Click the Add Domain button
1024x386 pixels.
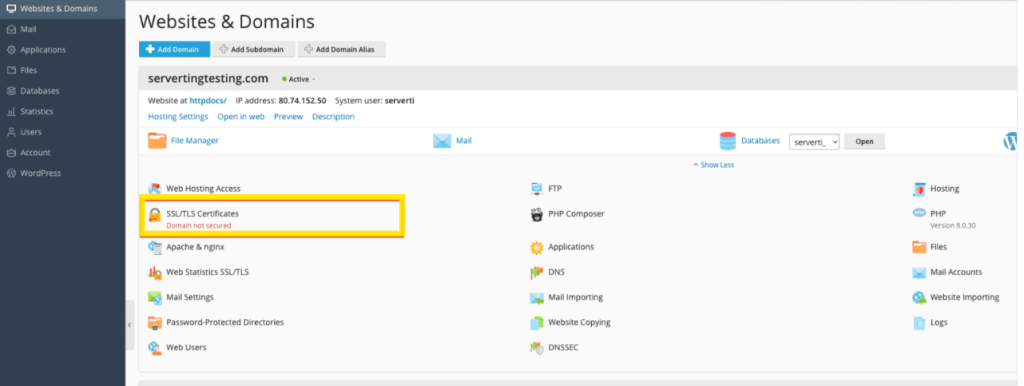(x=174, y=49)
